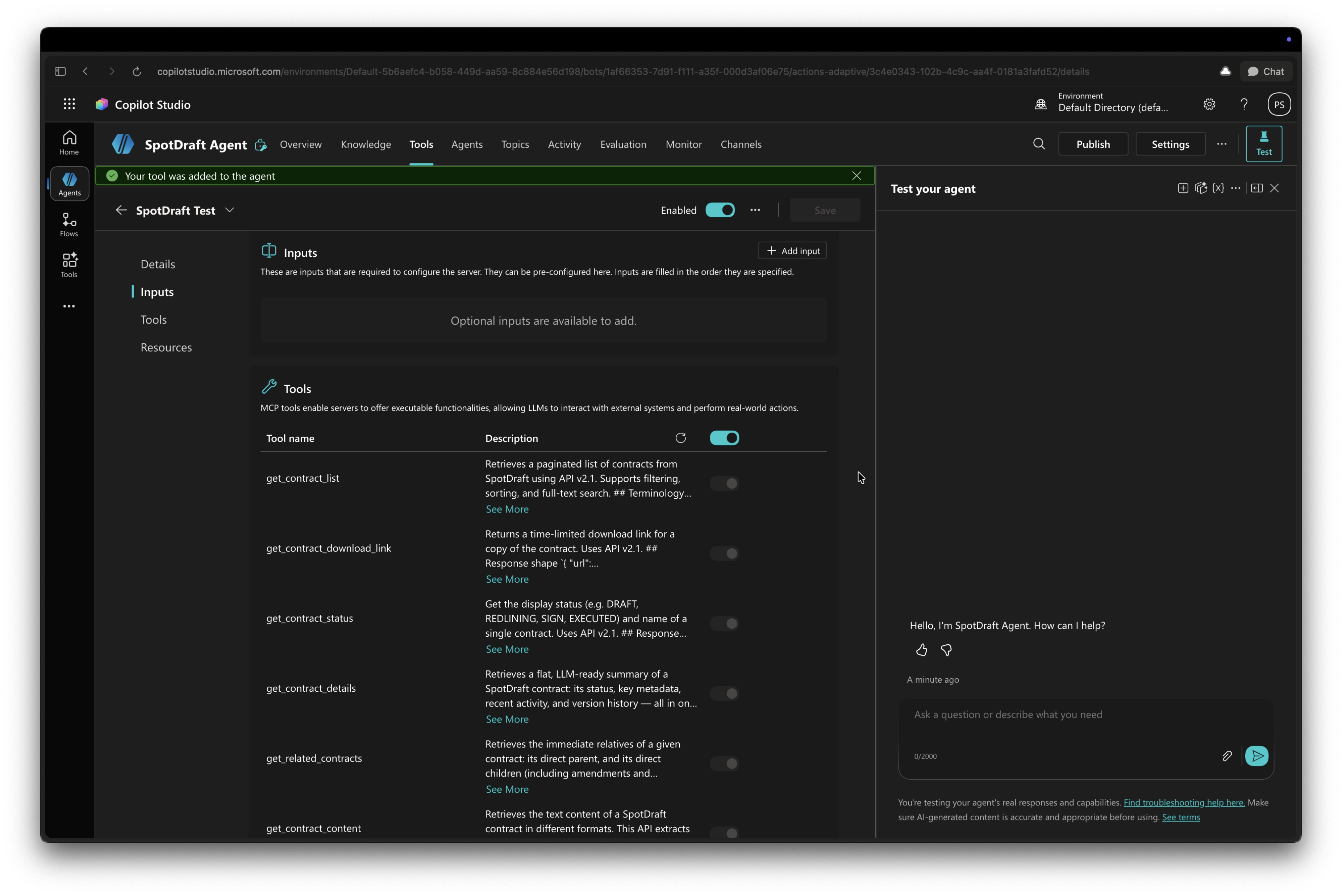Click the Publish button

coord(1093,144)
